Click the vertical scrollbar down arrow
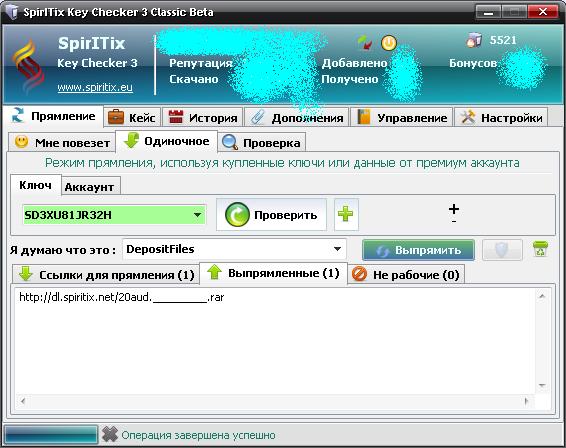The width and height of the screenshot is (566, 448). click(542, 386)
